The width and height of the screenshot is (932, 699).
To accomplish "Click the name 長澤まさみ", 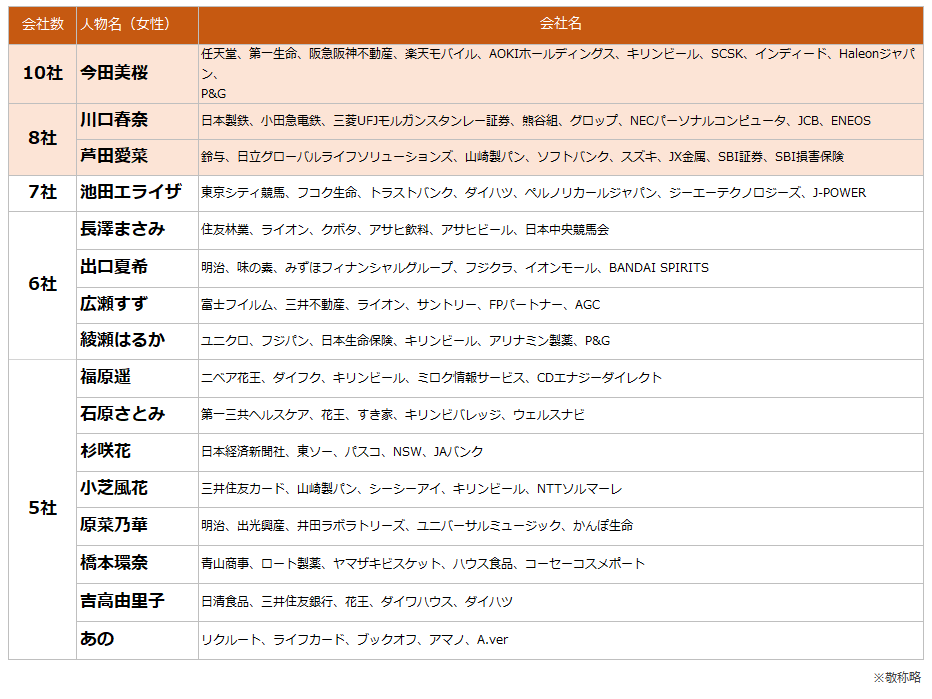I will point(123,229).
